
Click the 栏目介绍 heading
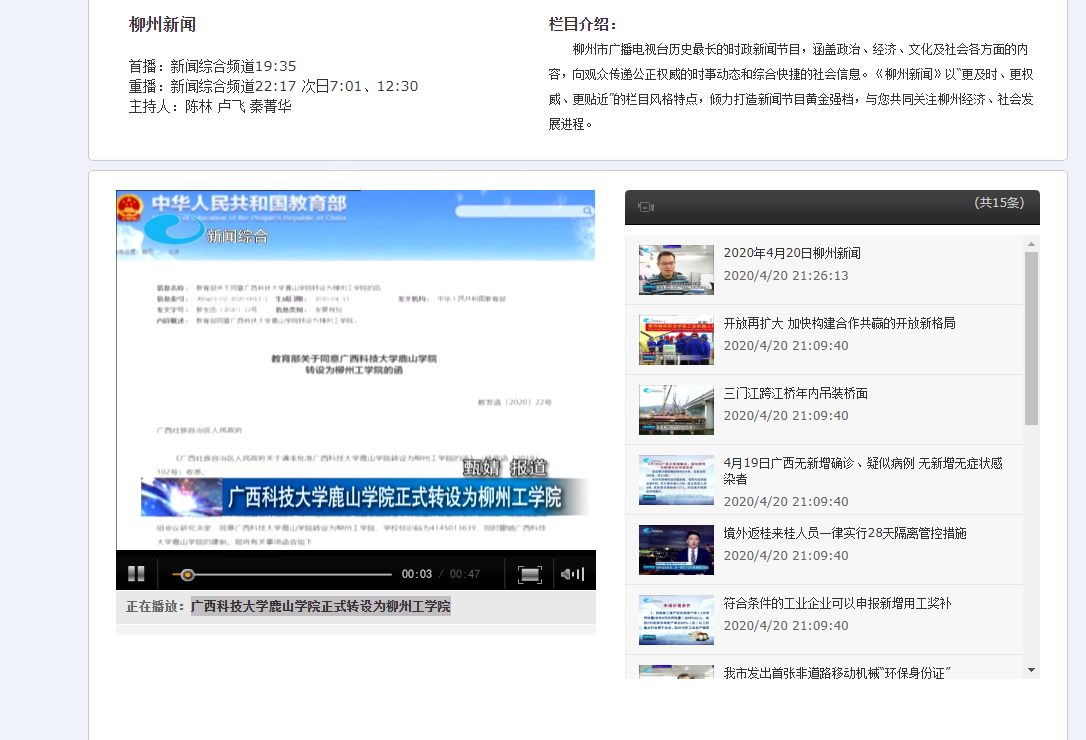pyautogui.click(x=582, y=24)
